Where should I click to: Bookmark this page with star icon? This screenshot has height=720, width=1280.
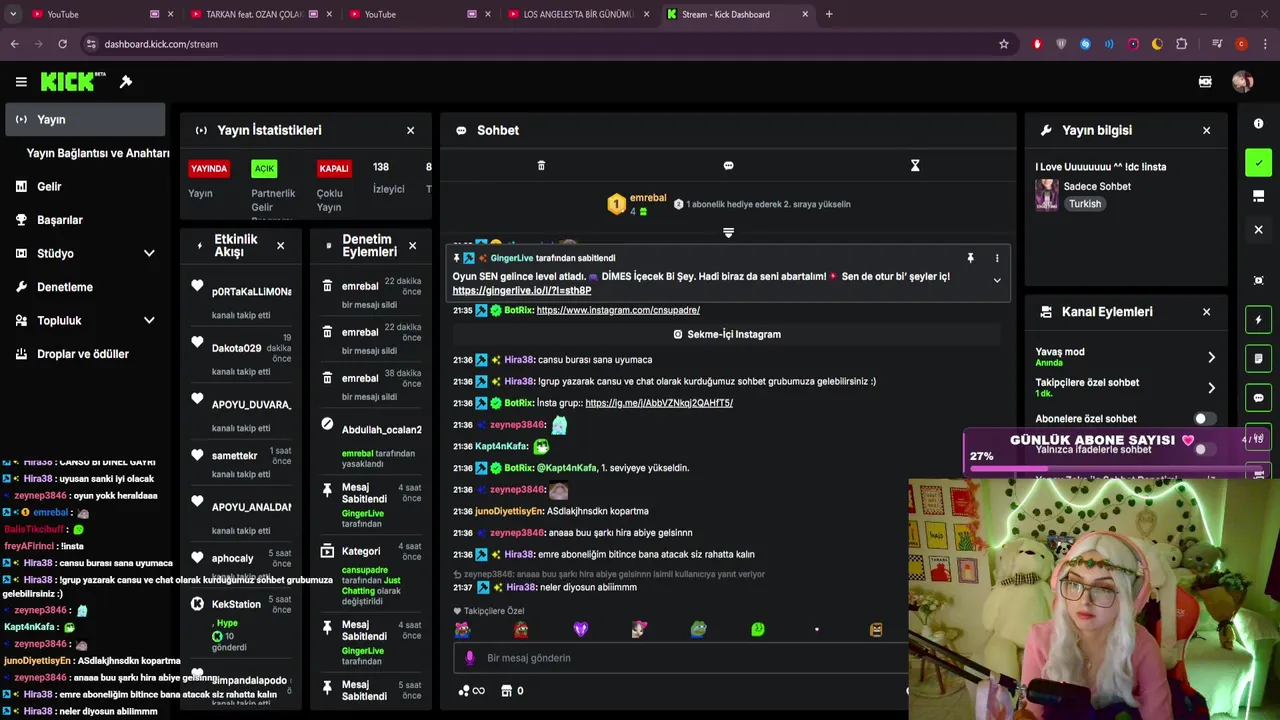click(x=1004, y=44)
